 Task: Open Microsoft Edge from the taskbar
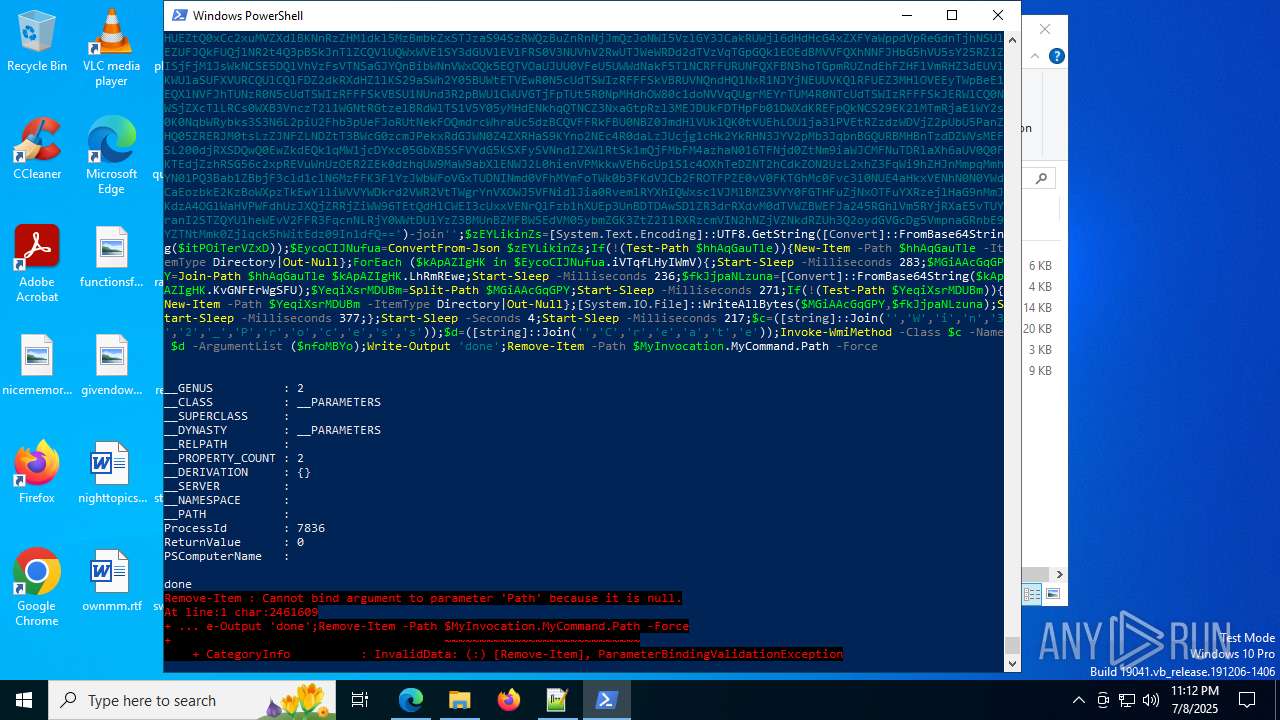coord(411,700)
